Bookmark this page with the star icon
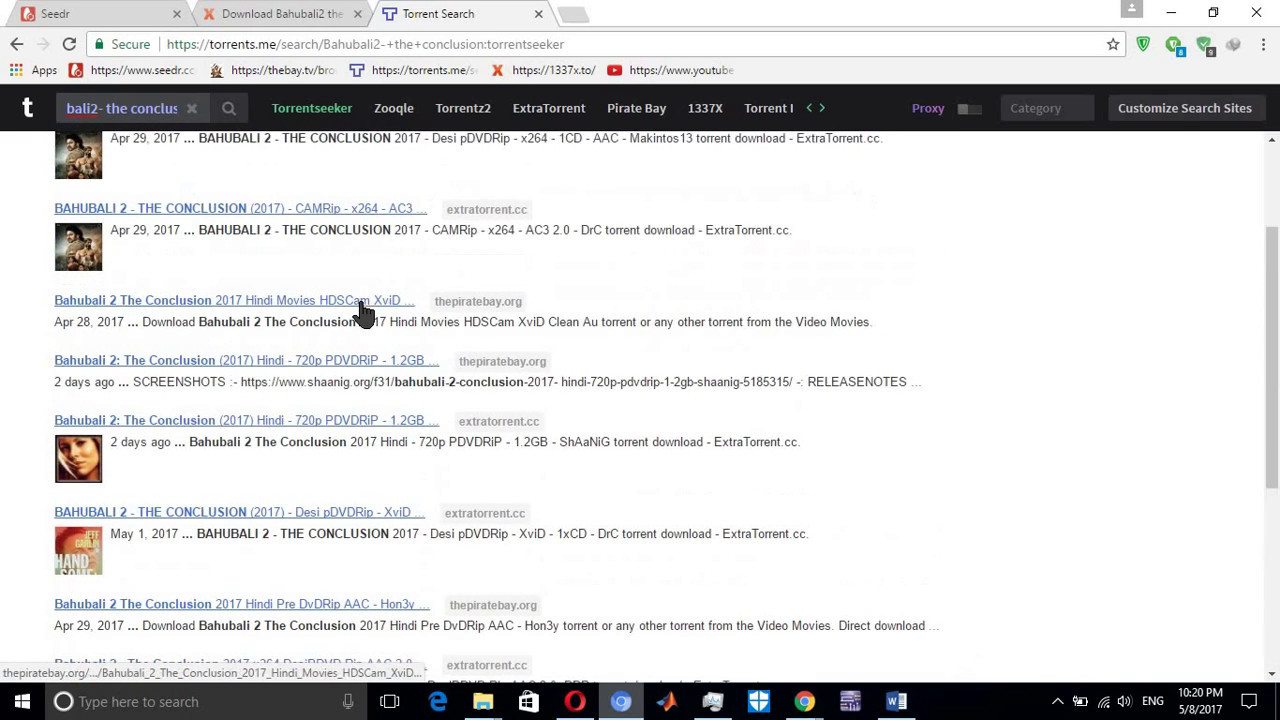Viewport: 1280px width, 720px height. click(x=1113, y=44)
